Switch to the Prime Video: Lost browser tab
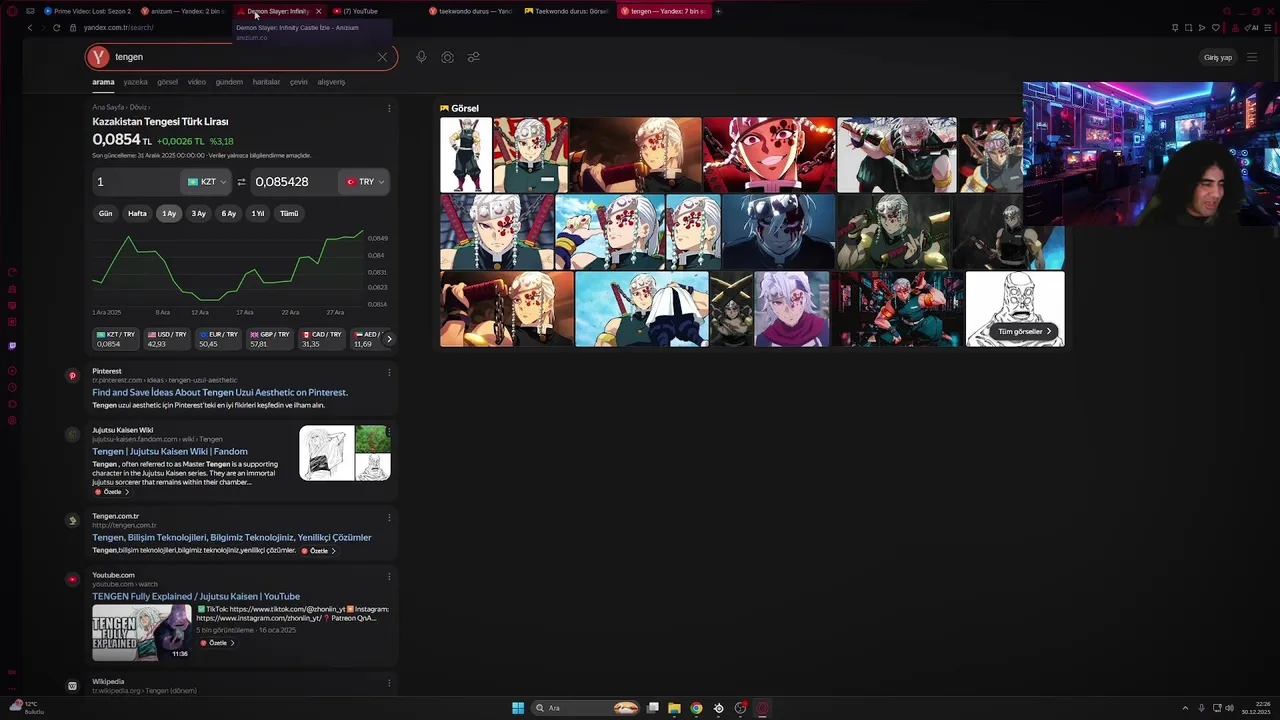The height and width of the screenshot is (720, 1280). [x=88, y=11]
